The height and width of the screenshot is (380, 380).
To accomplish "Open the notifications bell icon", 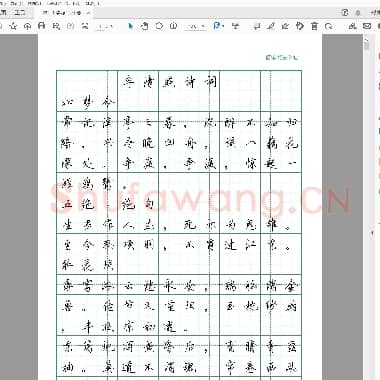I will (x=358, y=13).
